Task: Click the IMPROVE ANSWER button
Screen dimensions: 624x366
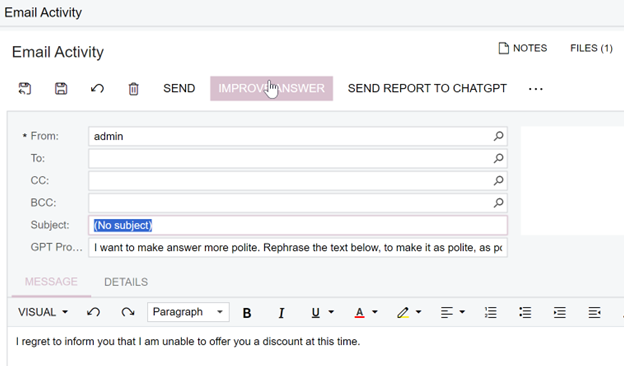Action: click(271, 88)
